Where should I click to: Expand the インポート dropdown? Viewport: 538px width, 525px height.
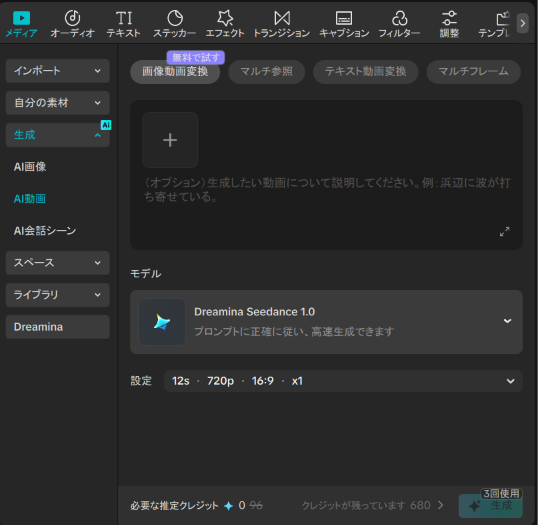[x=58, y=71]
